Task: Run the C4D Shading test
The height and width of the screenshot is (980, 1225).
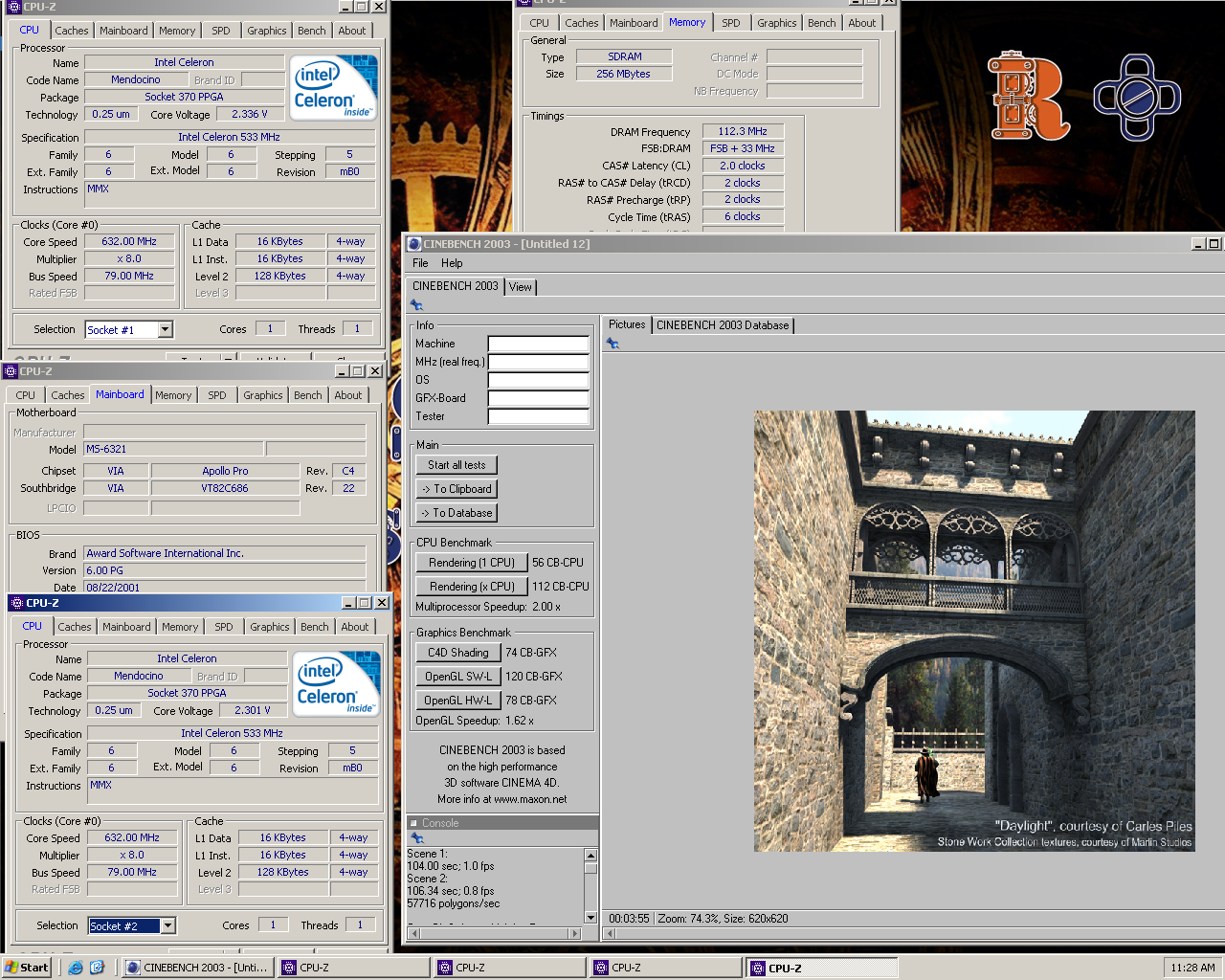Action: pos(458,653)
